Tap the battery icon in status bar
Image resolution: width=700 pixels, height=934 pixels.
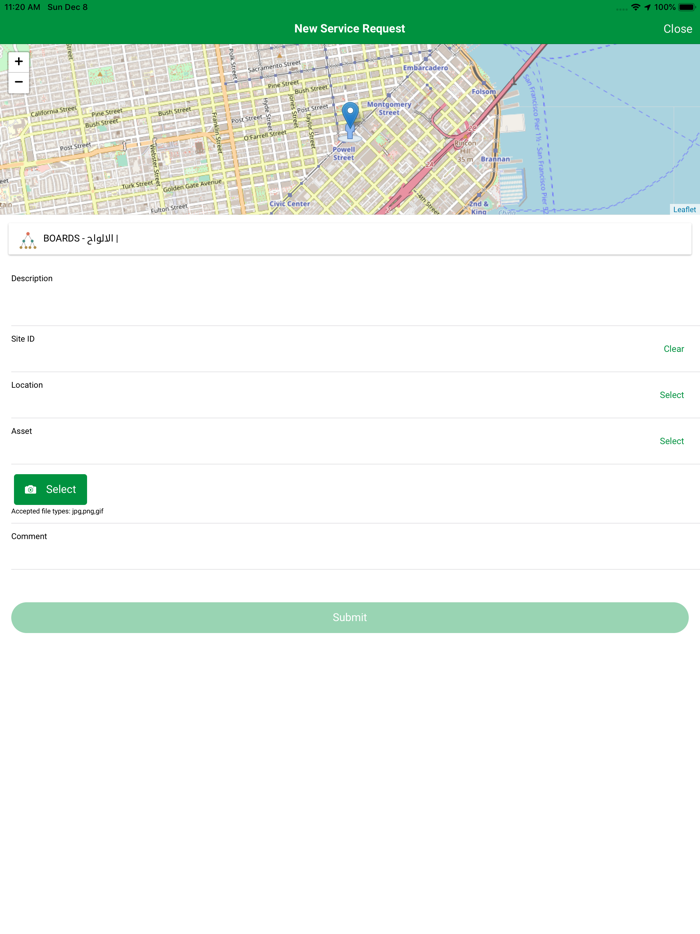[x=686, y=7]
